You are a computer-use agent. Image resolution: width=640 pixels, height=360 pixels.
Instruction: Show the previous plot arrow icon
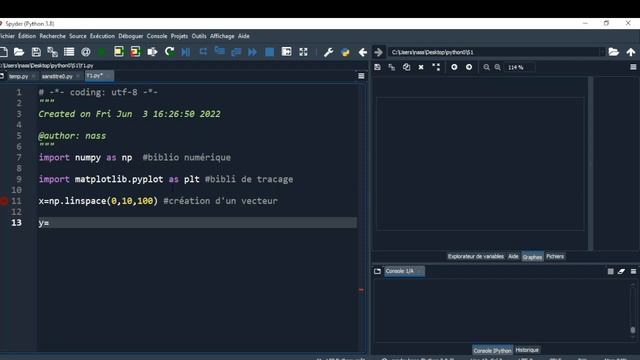click(454, 67)
